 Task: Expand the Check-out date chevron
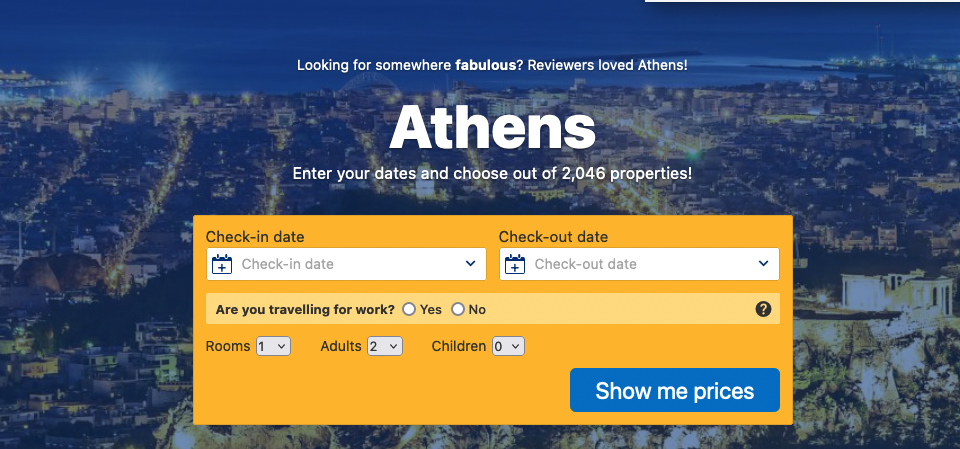pos(763,263)
